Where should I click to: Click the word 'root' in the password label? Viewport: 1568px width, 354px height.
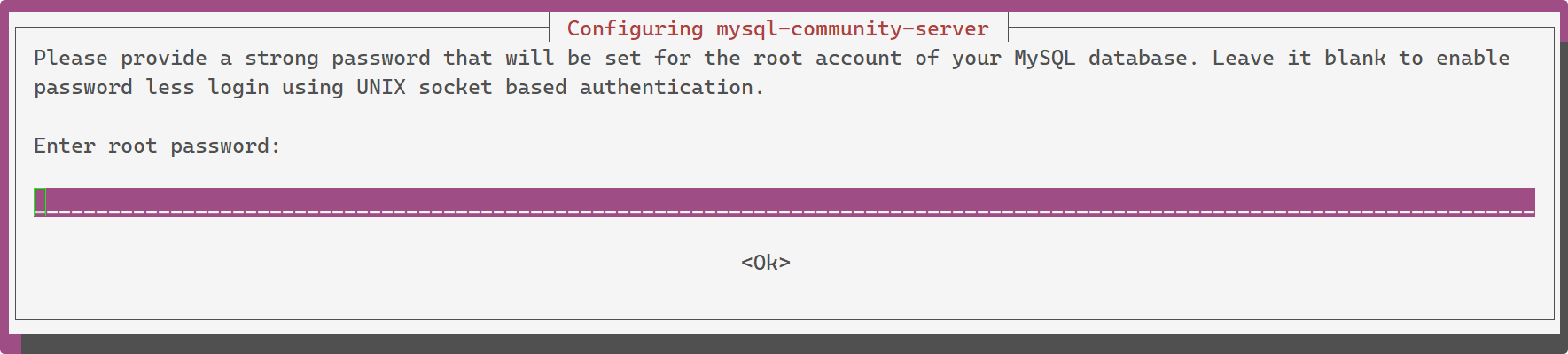point(132,146)
